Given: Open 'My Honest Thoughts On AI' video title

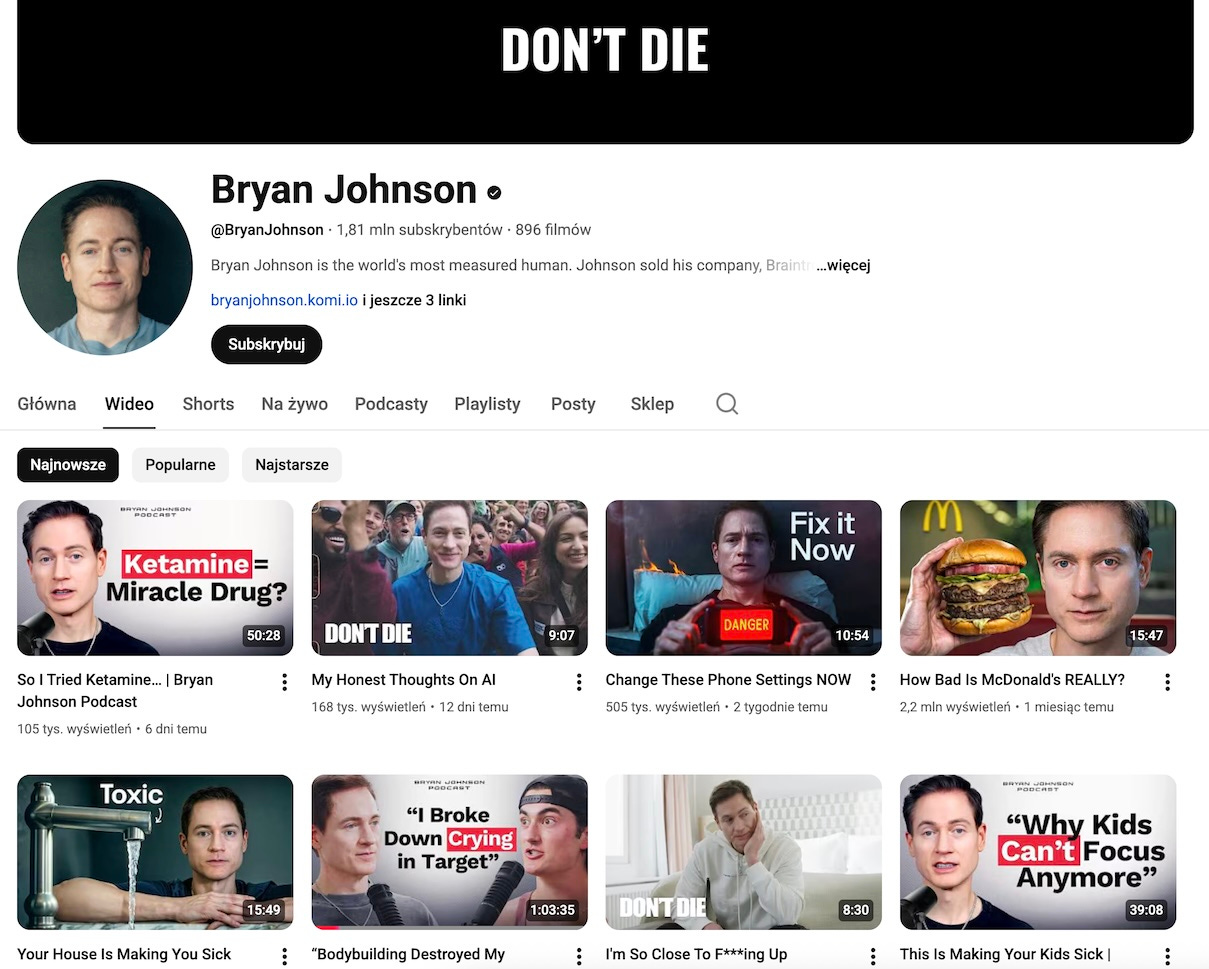Looking at the screenshot, I should click(404, 680).
